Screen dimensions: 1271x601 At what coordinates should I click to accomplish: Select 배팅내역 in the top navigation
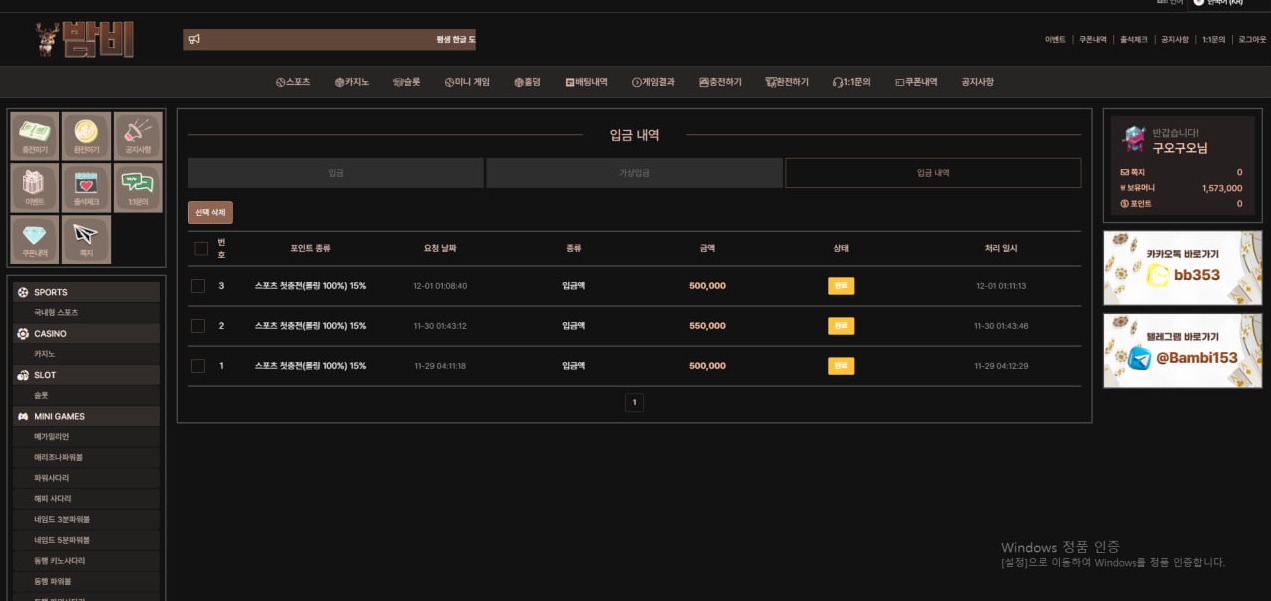586,82
